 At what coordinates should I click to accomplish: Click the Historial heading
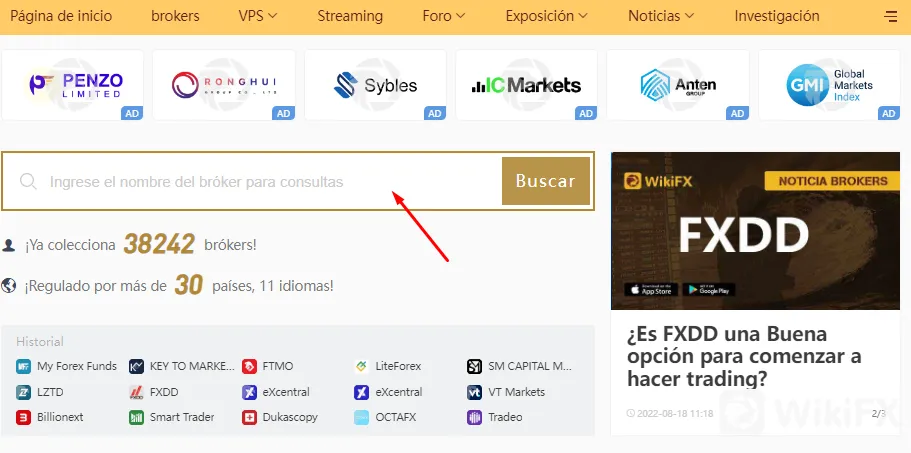40,341
